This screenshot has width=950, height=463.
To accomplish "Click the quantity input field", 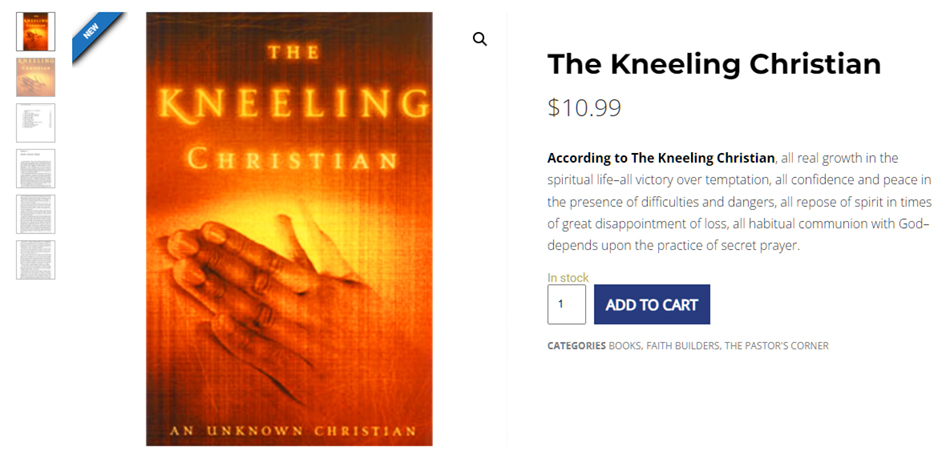I will click(x=566, y=305).
